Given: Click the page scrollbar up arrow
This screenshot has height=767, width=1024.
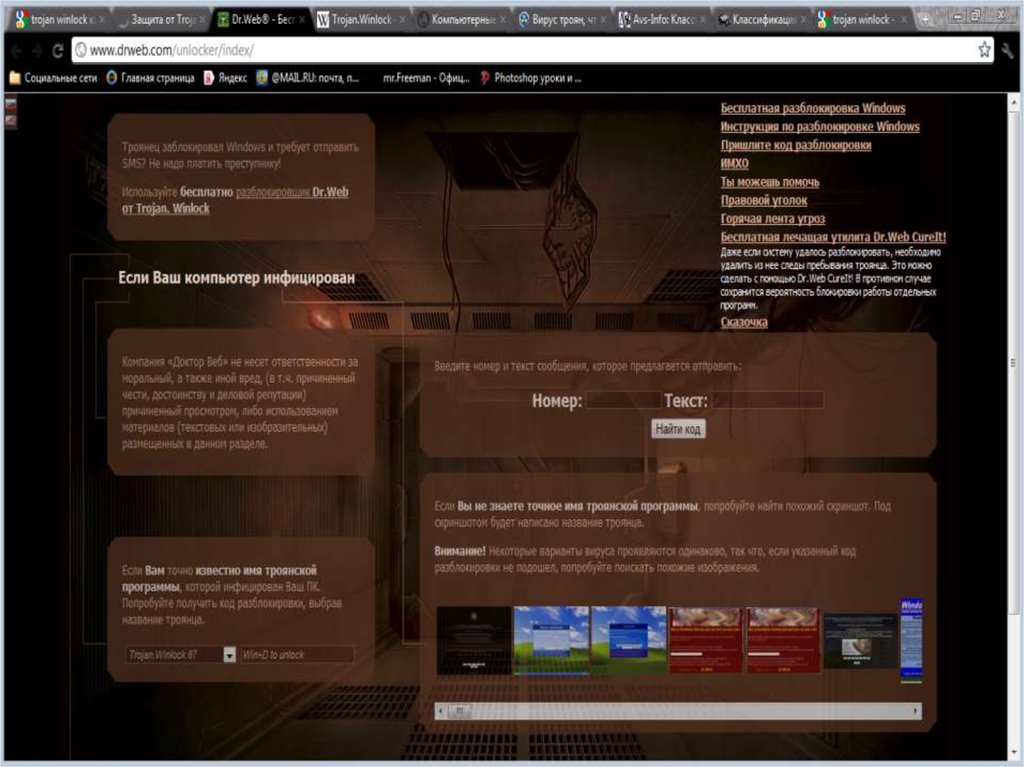Looking at the screenshot, I should 1014,103.
